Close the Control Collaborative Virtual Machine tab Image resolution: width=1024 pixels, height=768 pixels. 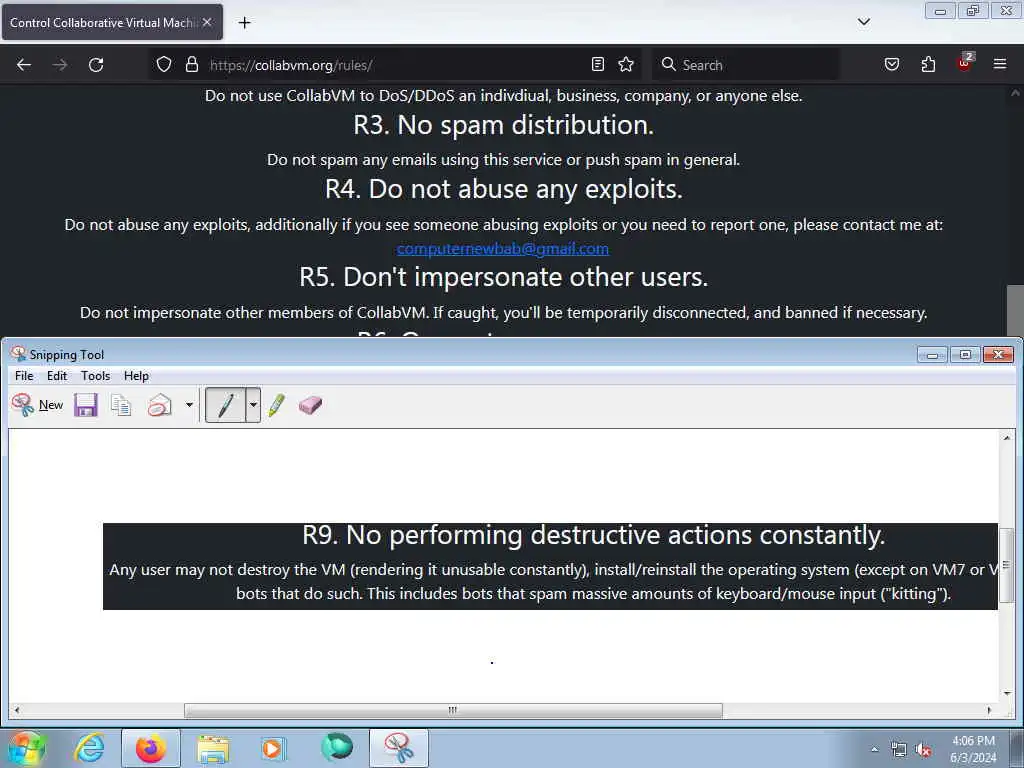[207, 22]
